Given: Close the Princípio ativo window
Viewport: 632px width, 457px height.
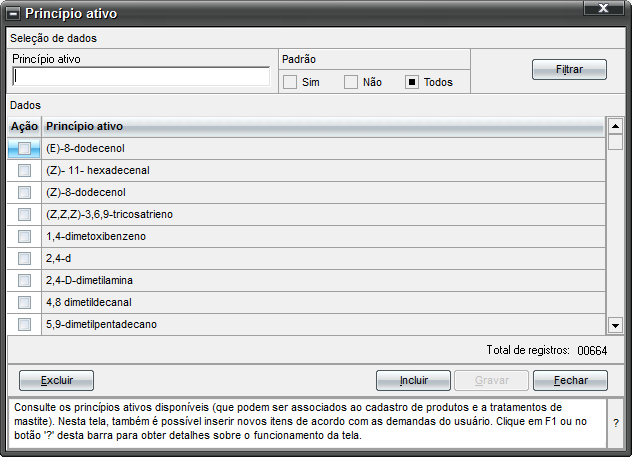Looking at the screenshot, I should click(x=603, y=8).
